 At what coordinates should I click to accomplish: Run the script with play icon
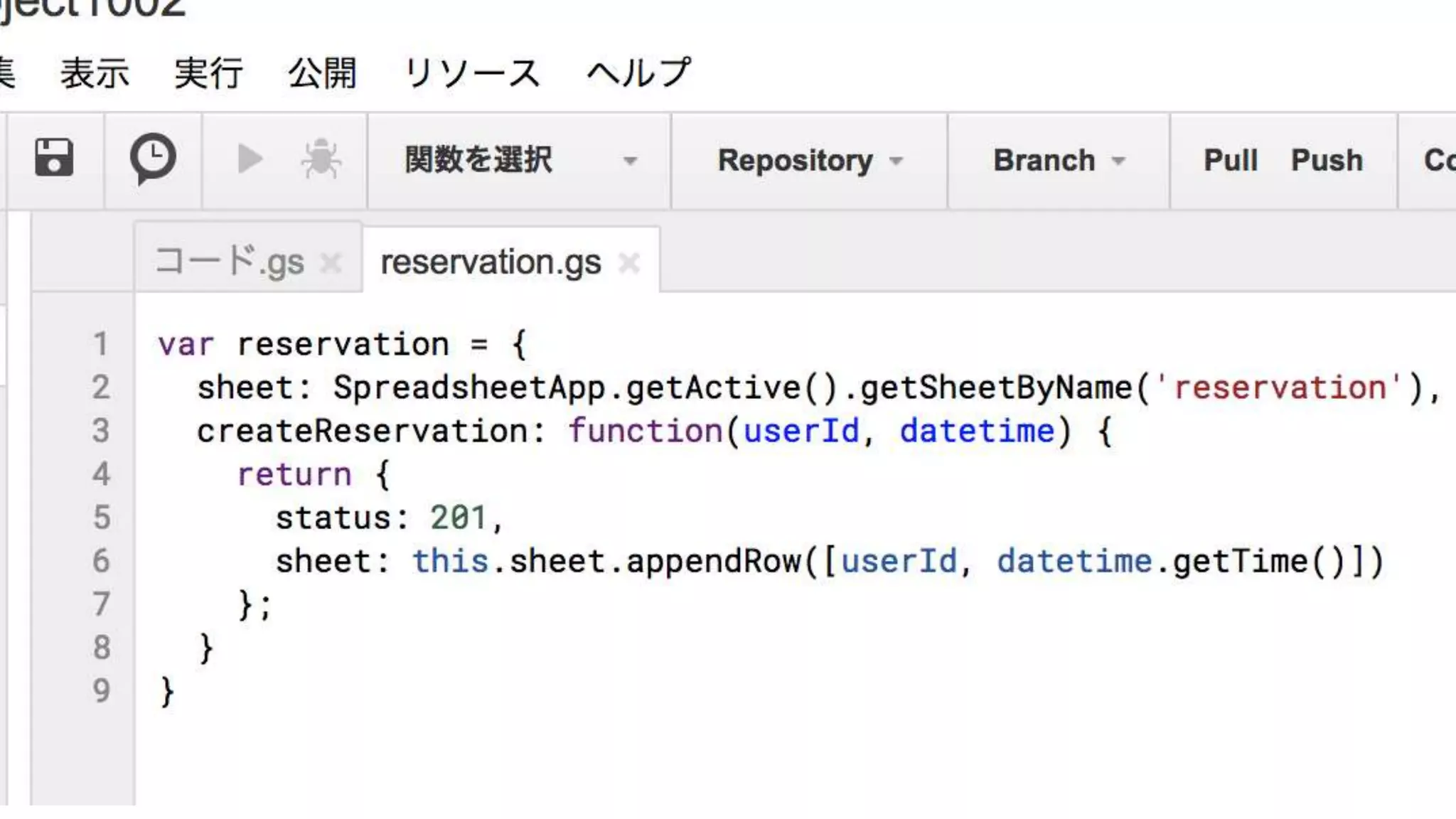click(250, 159)
